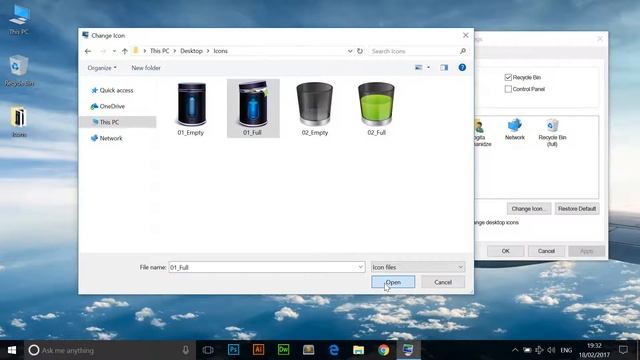
Task: Click Restore Default in settings window
Action: tap(577, 209)
